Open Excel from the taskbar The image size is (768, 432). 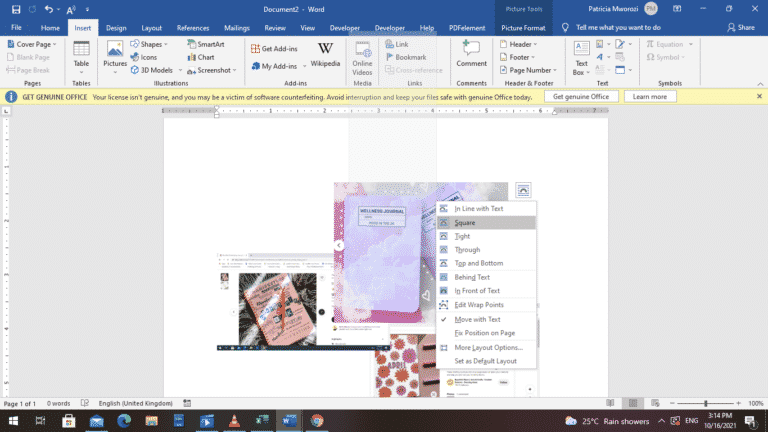click(262, 421)
